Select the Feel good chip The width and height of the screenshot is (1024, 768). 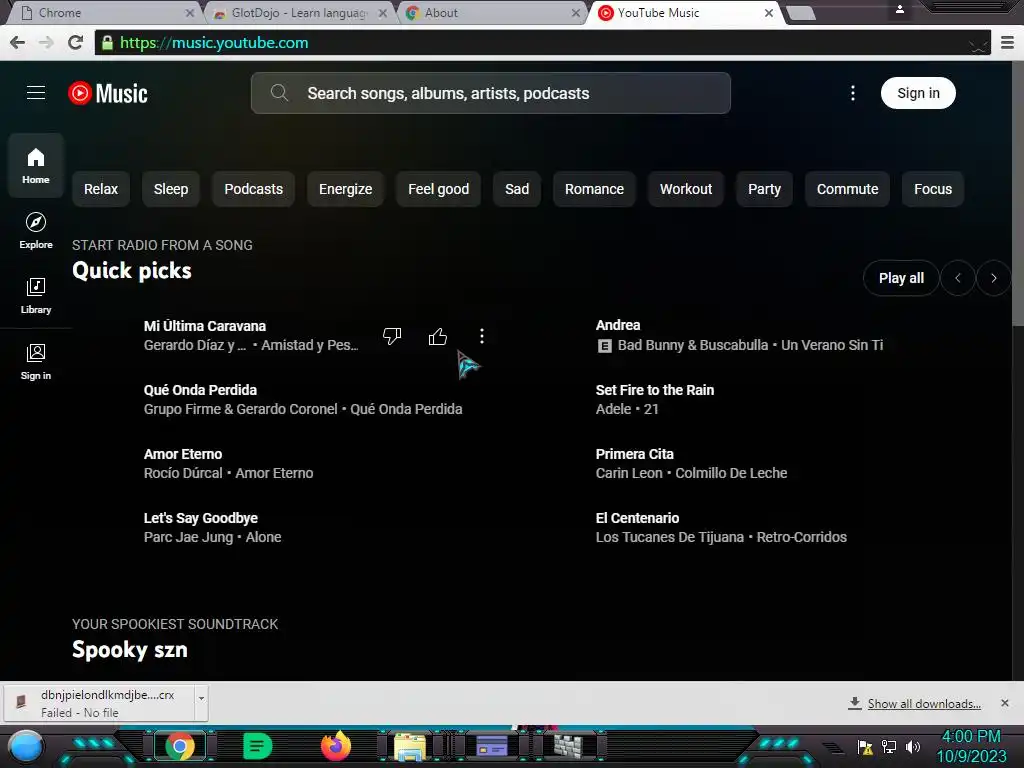(x=438, y=189)
